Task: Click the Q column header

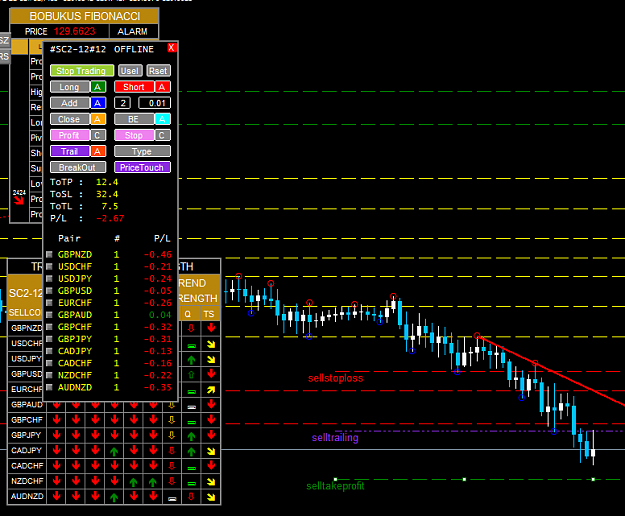Action: tap(188, 314)
